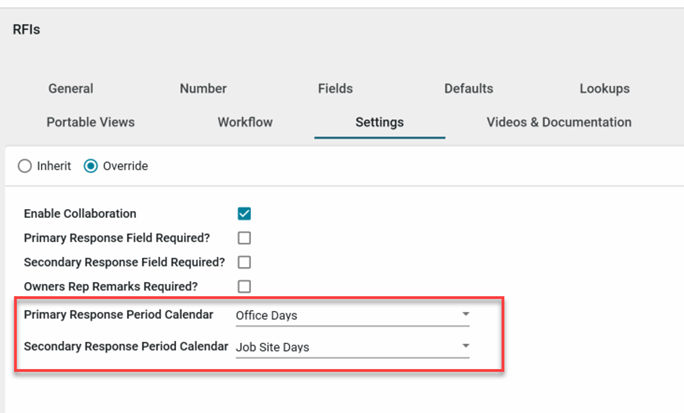Select the Inherit radio button
This screenshot has width=684, height=413.
click(x=25, y=166)
